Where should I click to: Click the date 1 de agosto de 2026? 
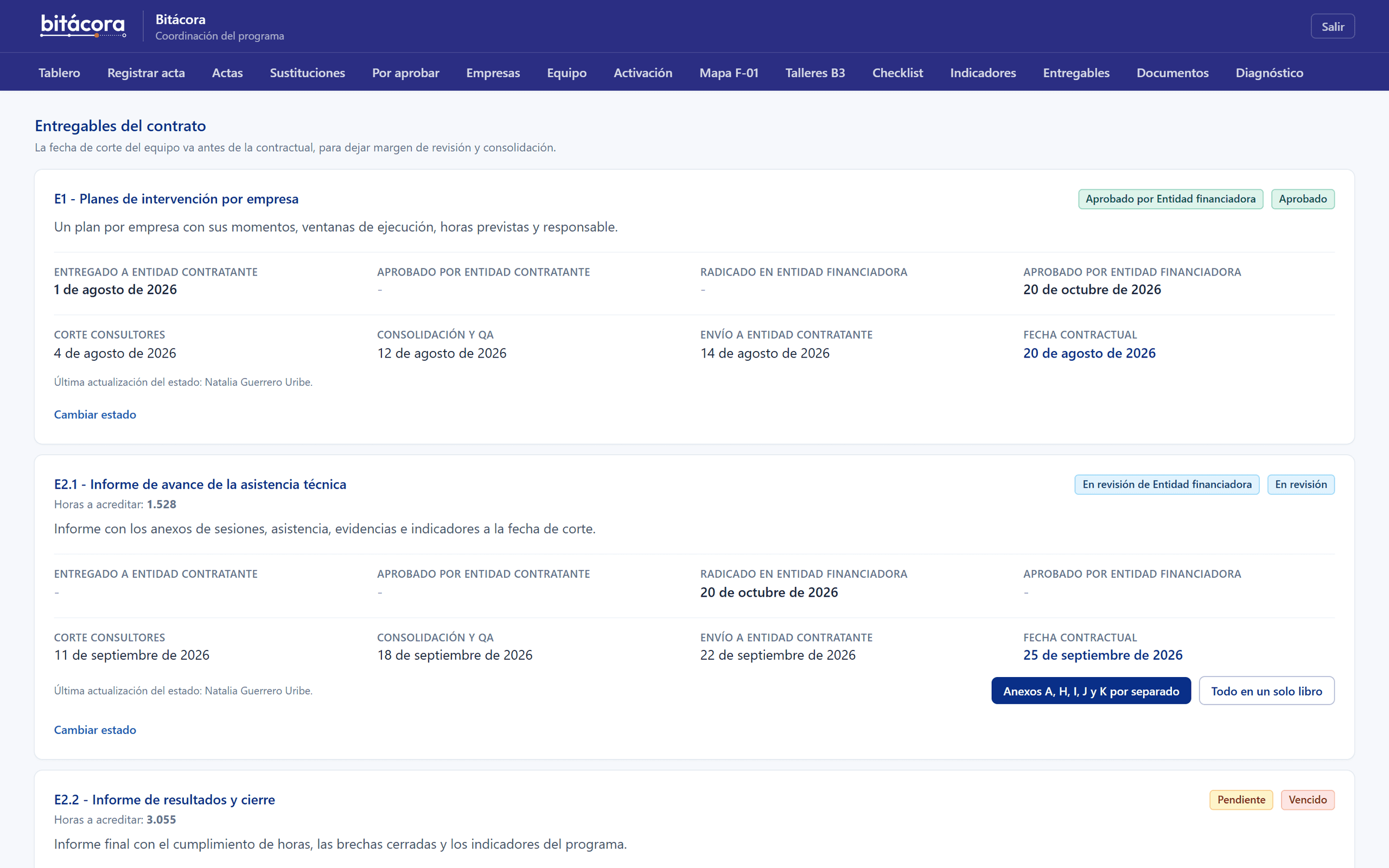pyautogui.click(x=116, y=289)
